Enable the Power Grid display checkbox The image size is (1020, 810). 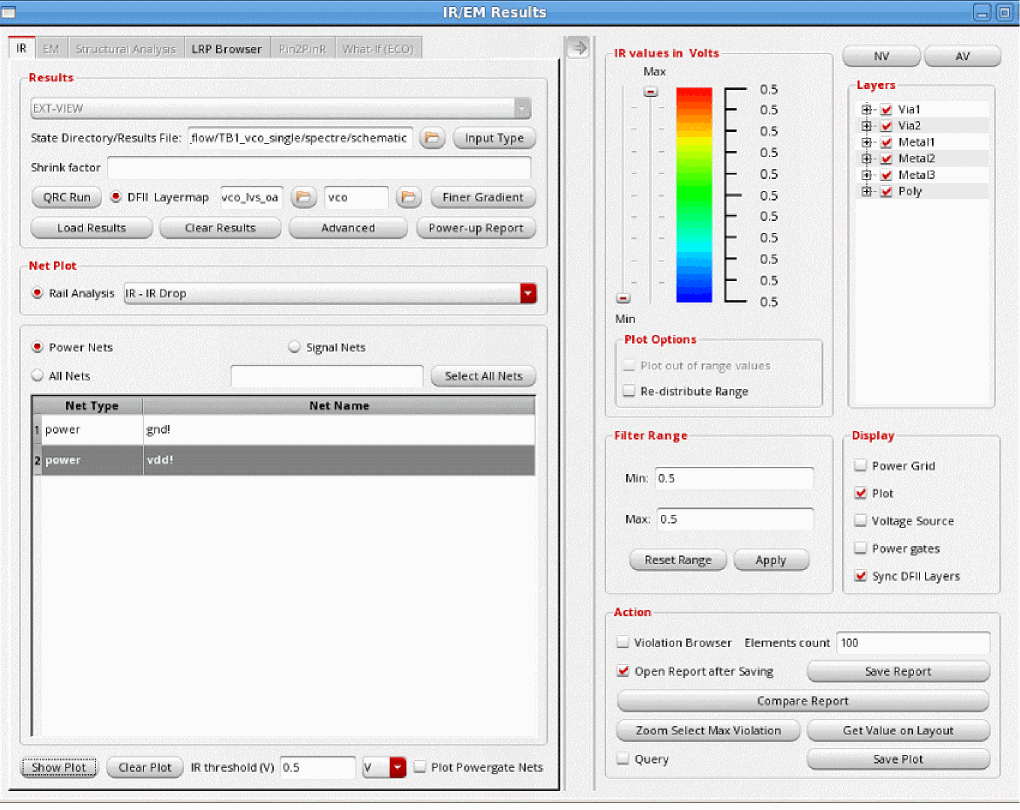861,466
